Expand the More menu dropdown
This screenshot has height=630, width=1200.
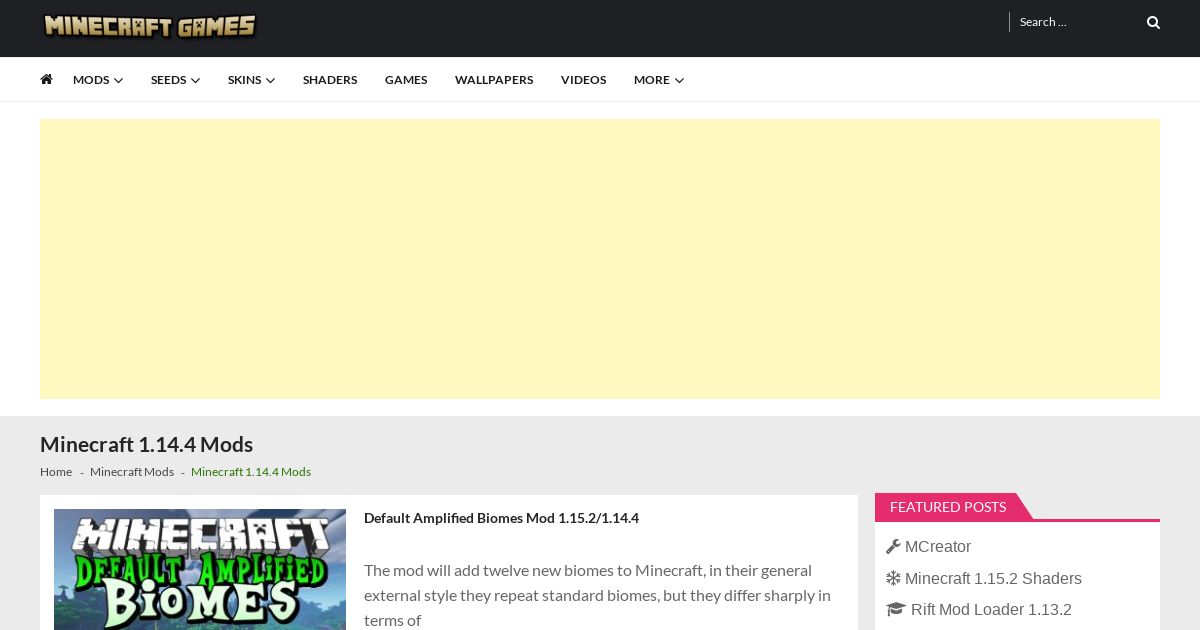(x=659, y=80)
